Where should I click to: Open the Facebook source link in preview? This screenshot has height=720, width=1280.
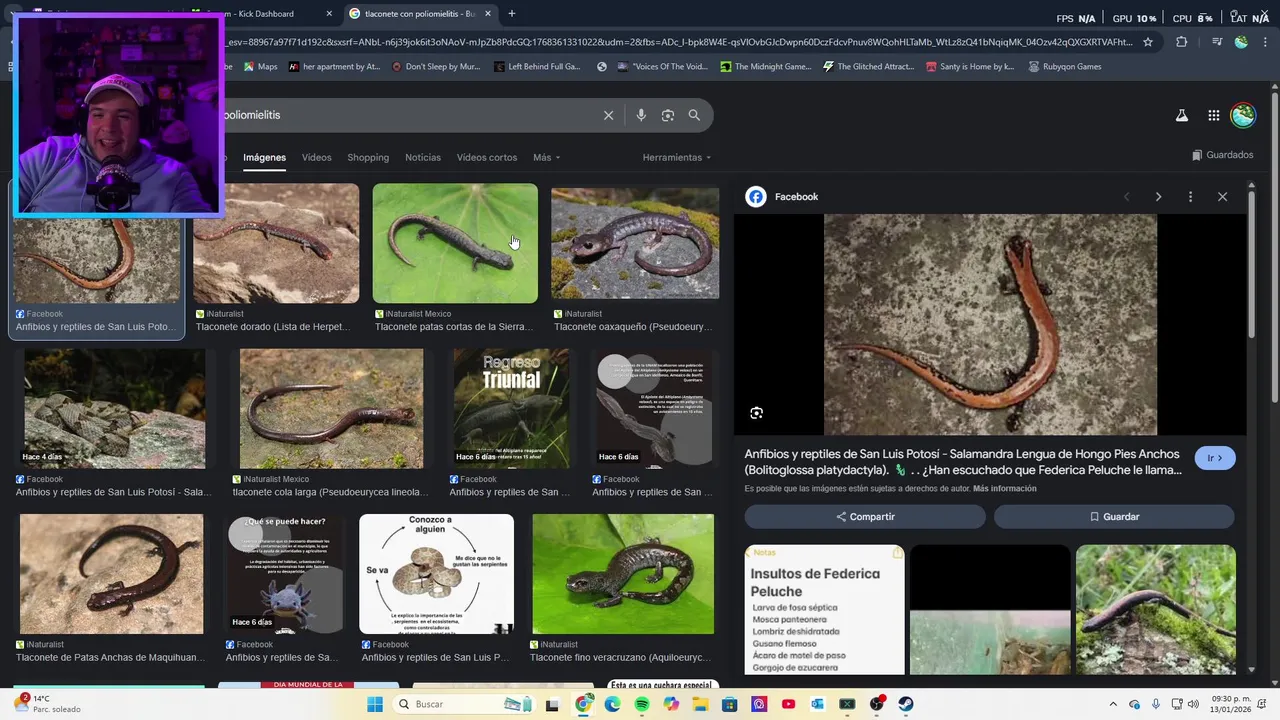tap(782, 197)
